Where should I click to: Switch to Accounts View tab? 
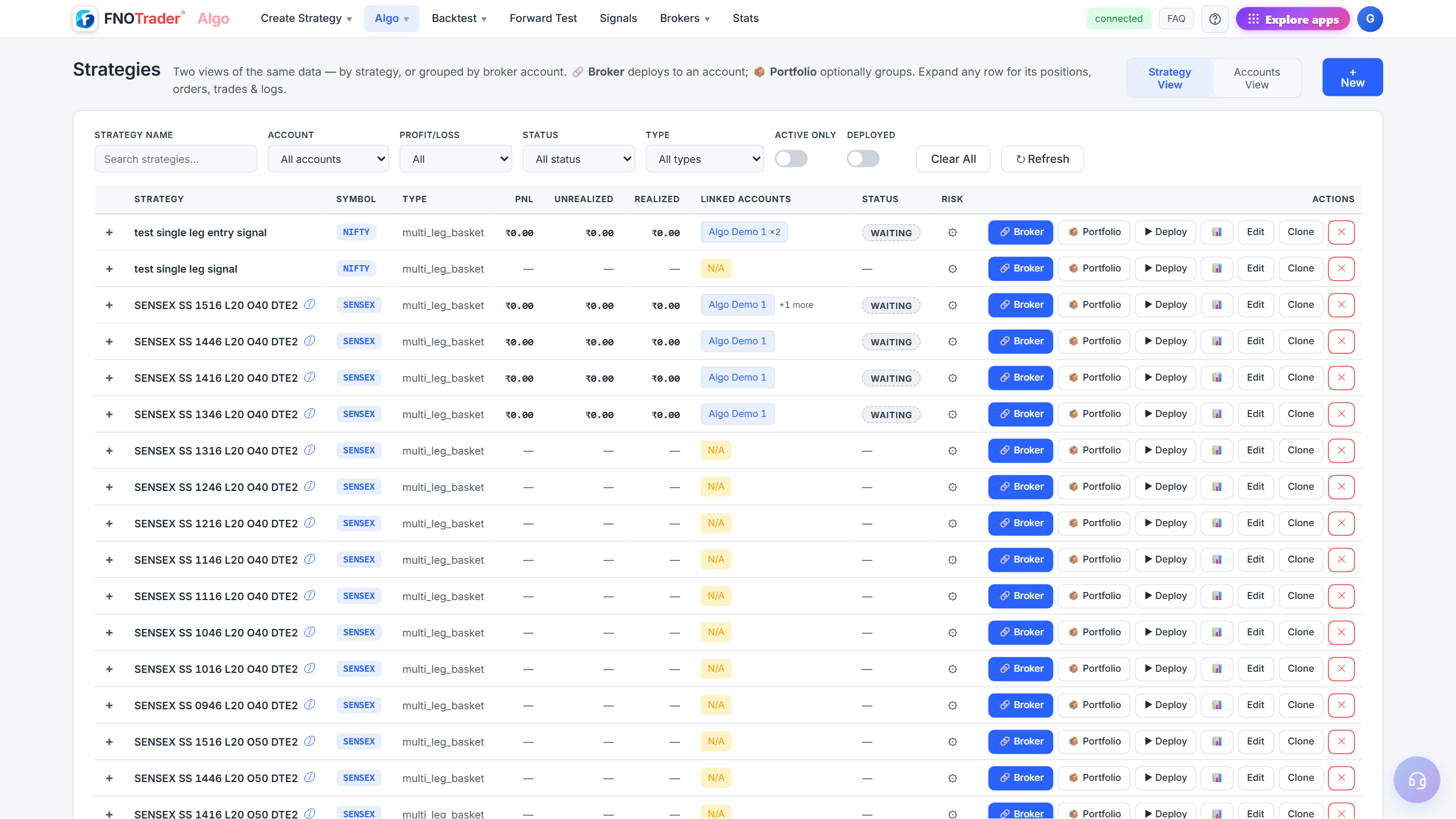1257,78
